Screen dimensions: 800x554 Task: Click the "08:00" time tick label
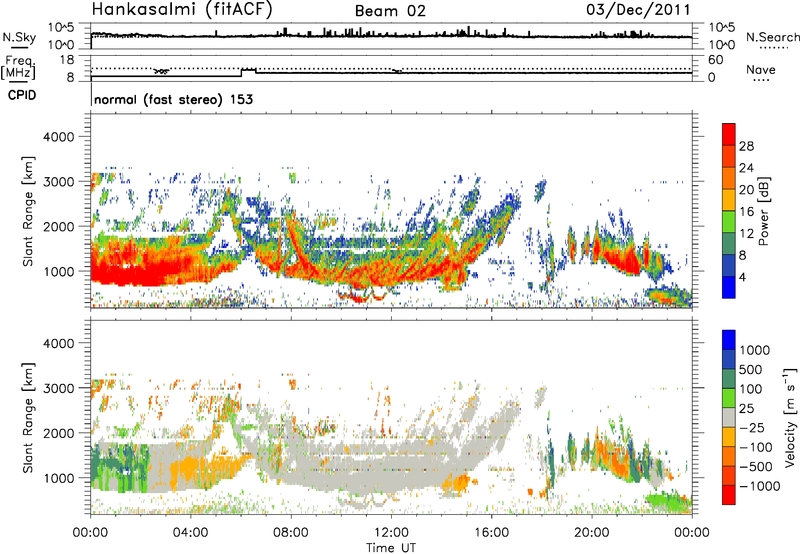coord(291,533)
